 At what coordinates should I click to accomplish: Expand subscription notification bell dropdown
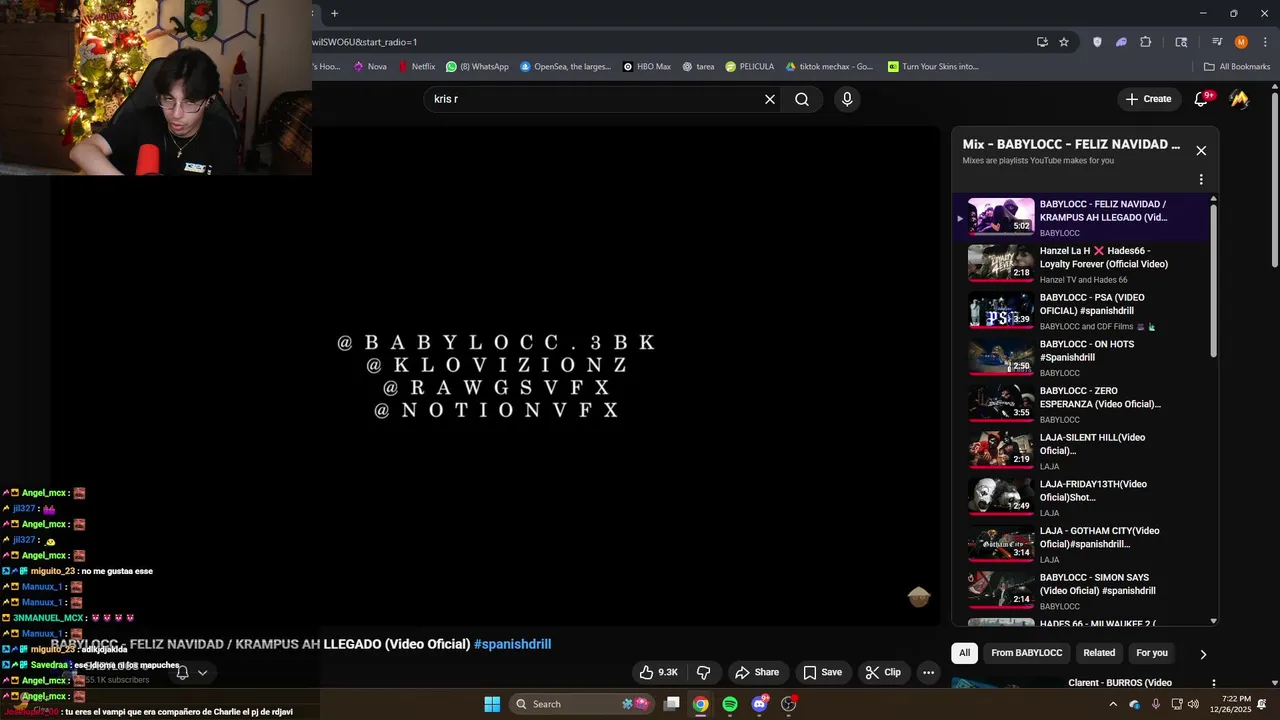tap(202, 673)
